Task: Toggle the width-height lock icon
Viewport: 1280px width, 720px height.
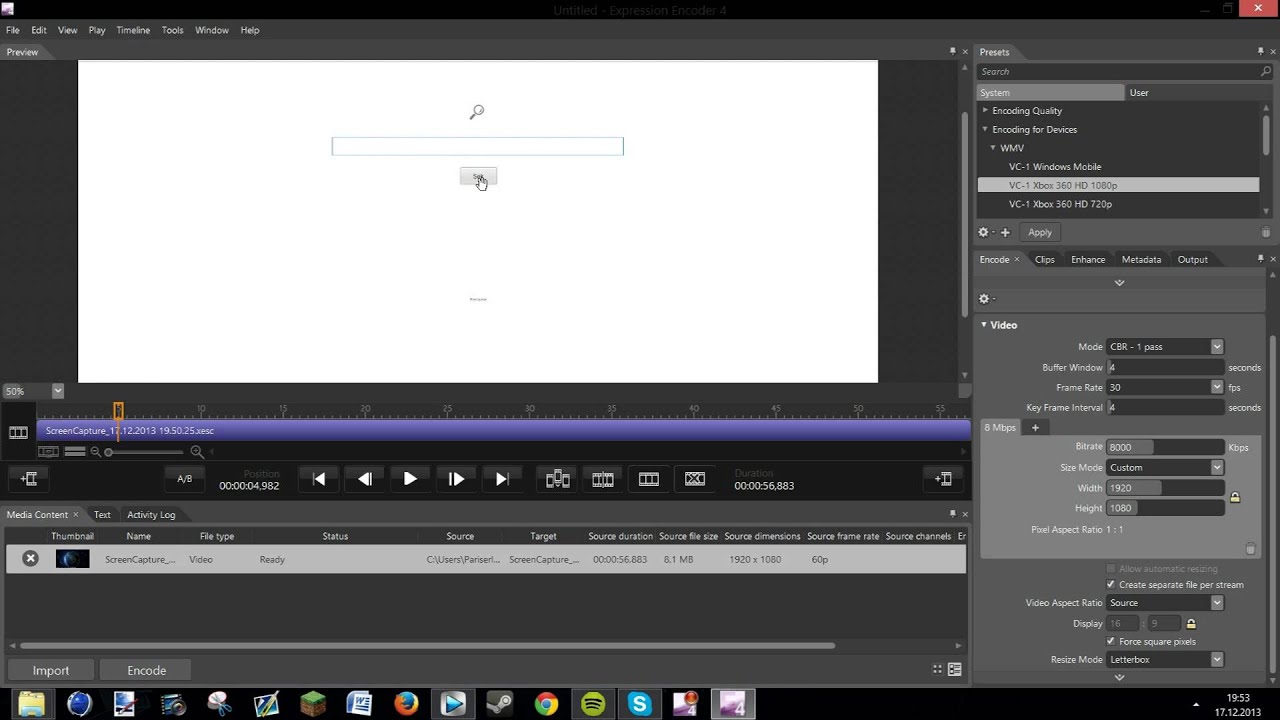Action: tap(1235, 497)
